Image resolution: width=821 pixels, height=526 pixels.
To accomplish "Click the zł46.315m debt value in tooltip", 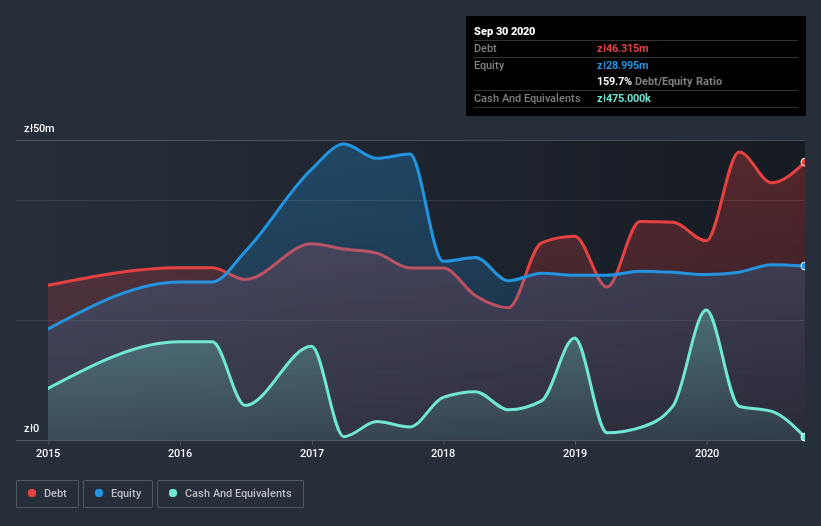I will [x=623, y=48].
